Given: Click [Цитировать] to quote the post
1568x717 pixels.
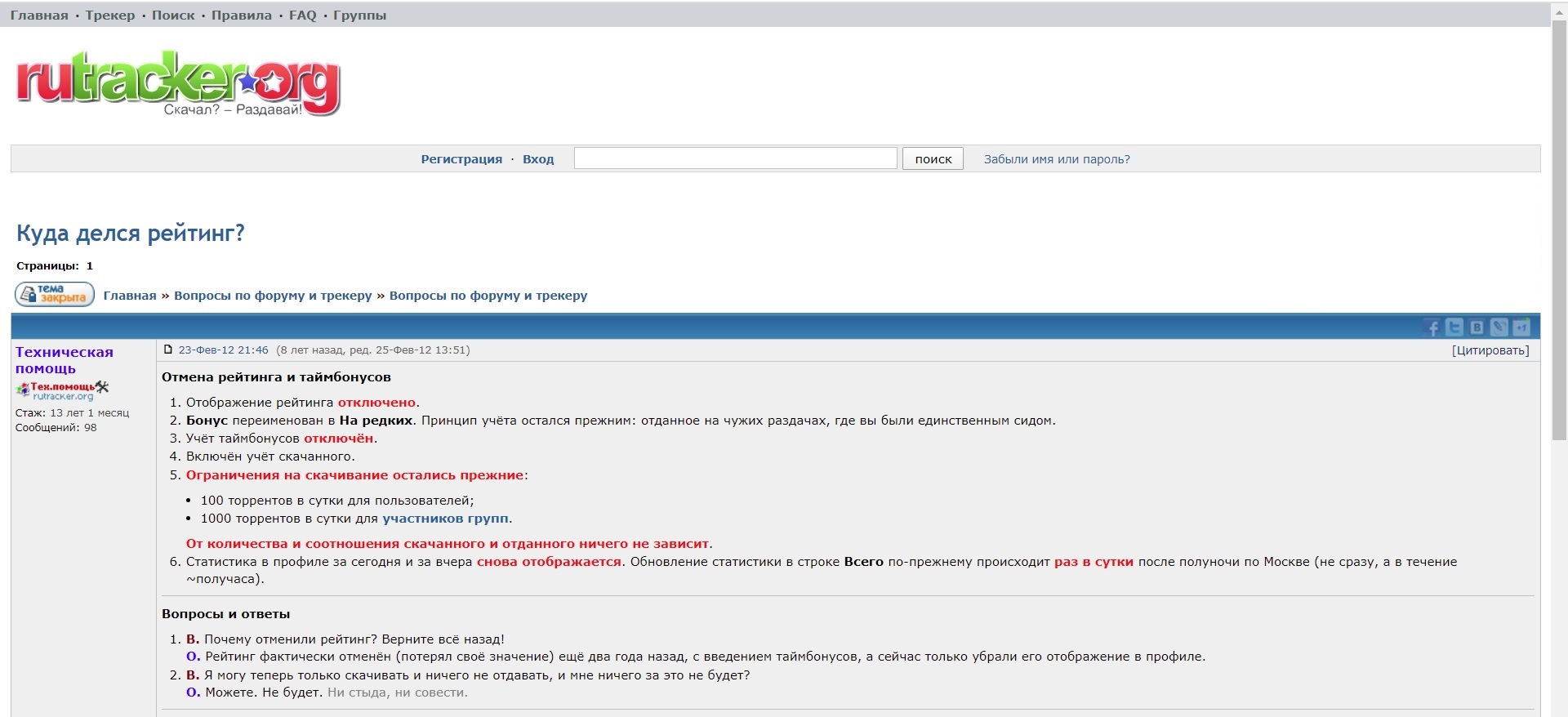Looking at the screenshot, I should click(x=1490, y=350).
